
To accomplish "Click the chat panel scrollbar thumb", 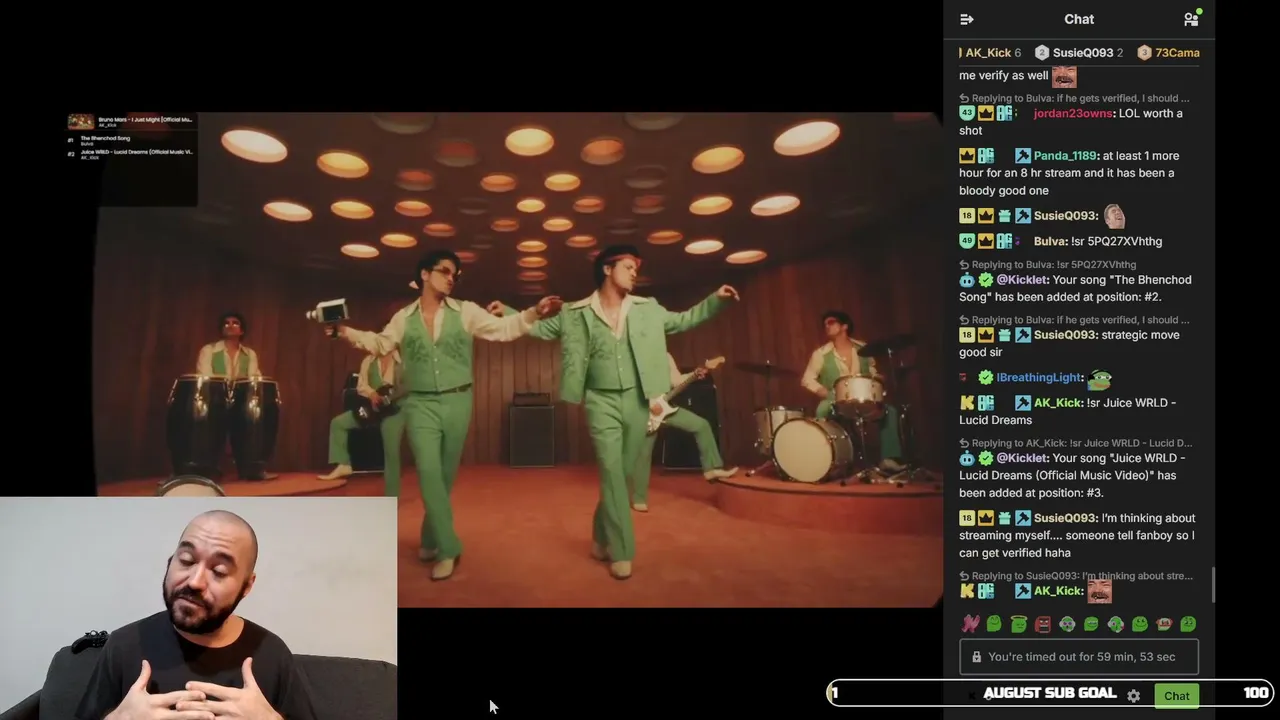I will (1214, 585).
